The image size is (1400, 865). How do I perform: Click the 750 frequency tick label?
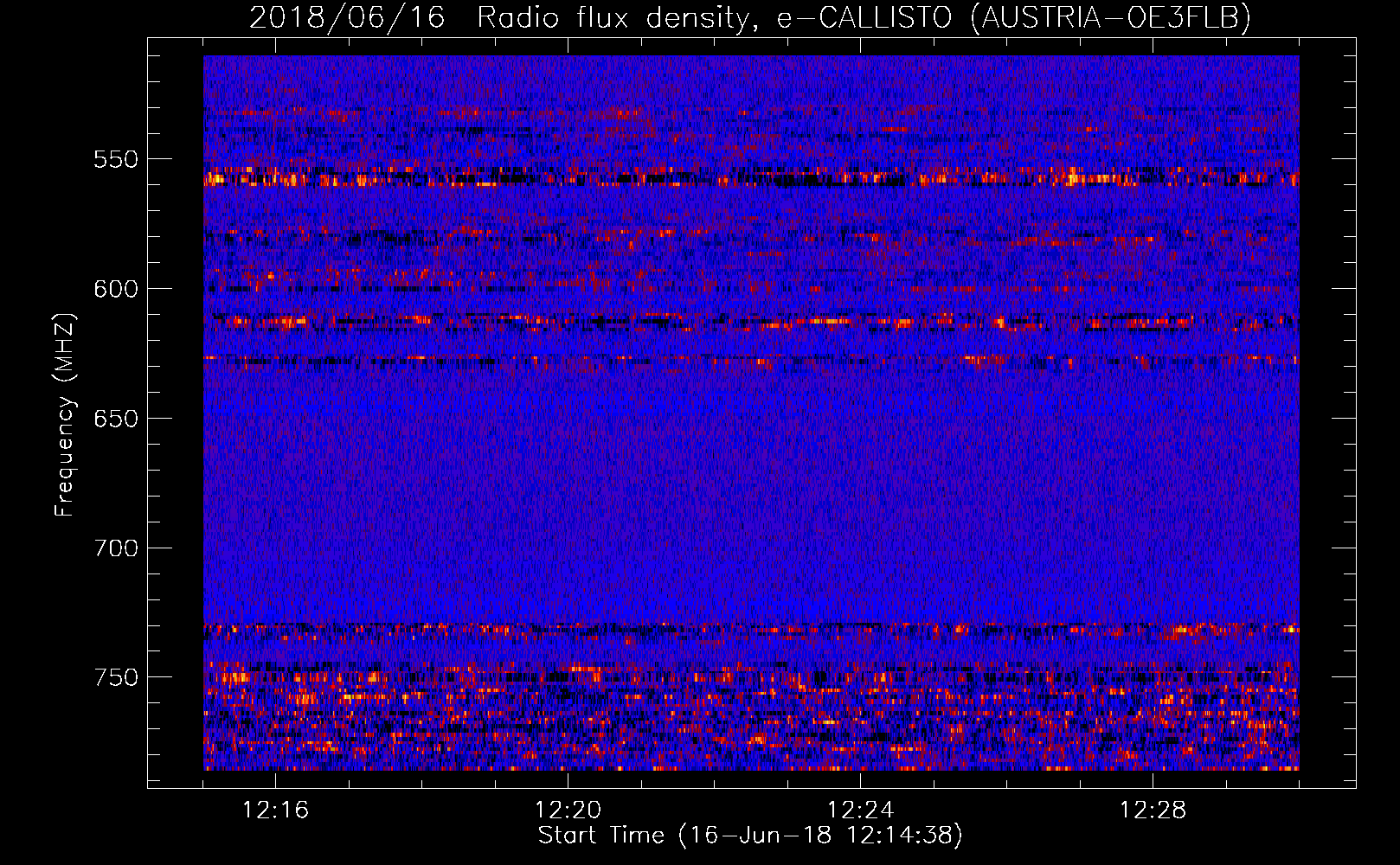[116, 677]
